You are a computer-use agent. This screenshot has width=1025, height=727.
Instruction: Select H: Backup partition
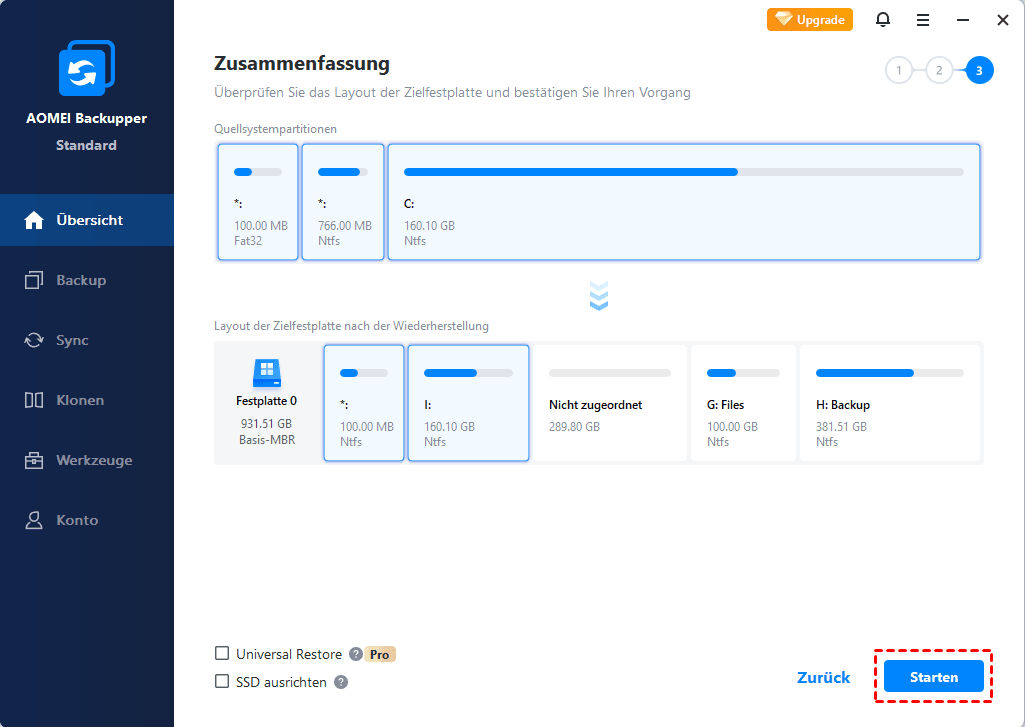(x=890, y=403)
